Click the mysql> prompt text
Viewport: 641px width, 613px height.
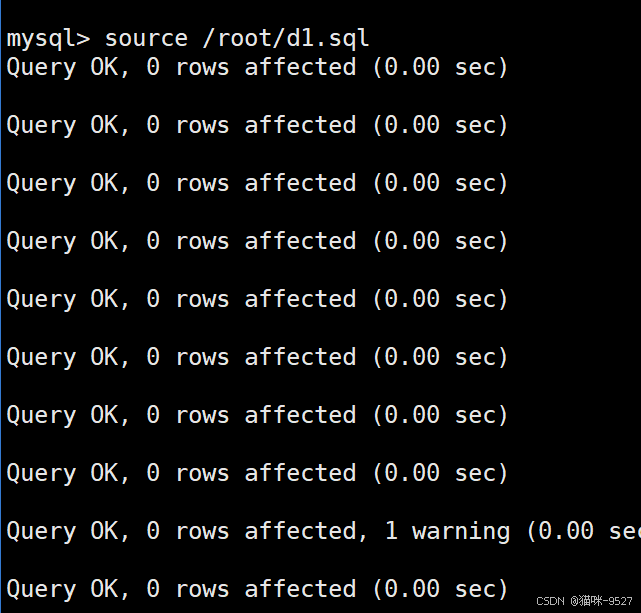click(x=48, y=39)
